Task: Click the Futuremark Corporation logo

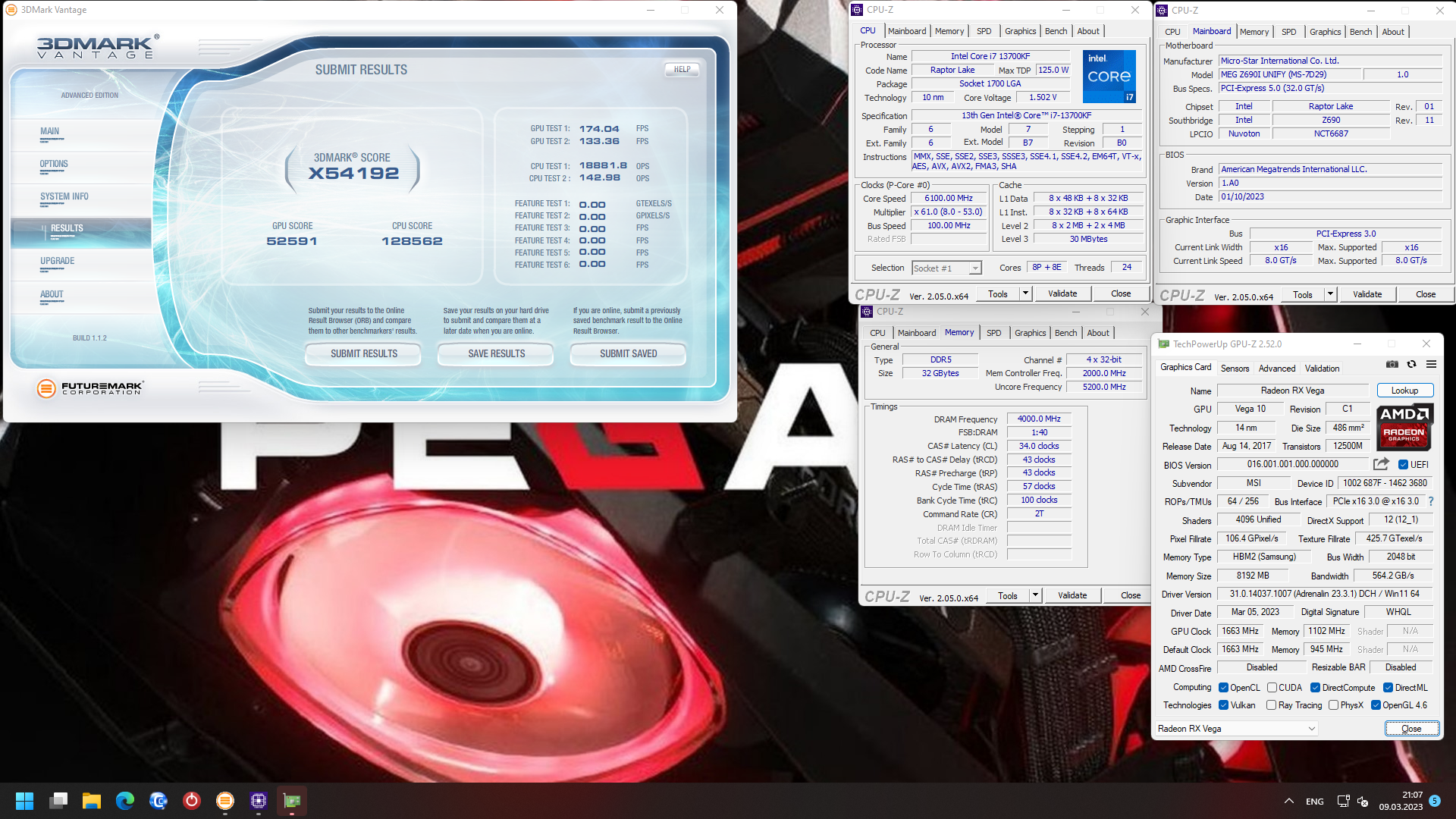Action: point(89,388)
